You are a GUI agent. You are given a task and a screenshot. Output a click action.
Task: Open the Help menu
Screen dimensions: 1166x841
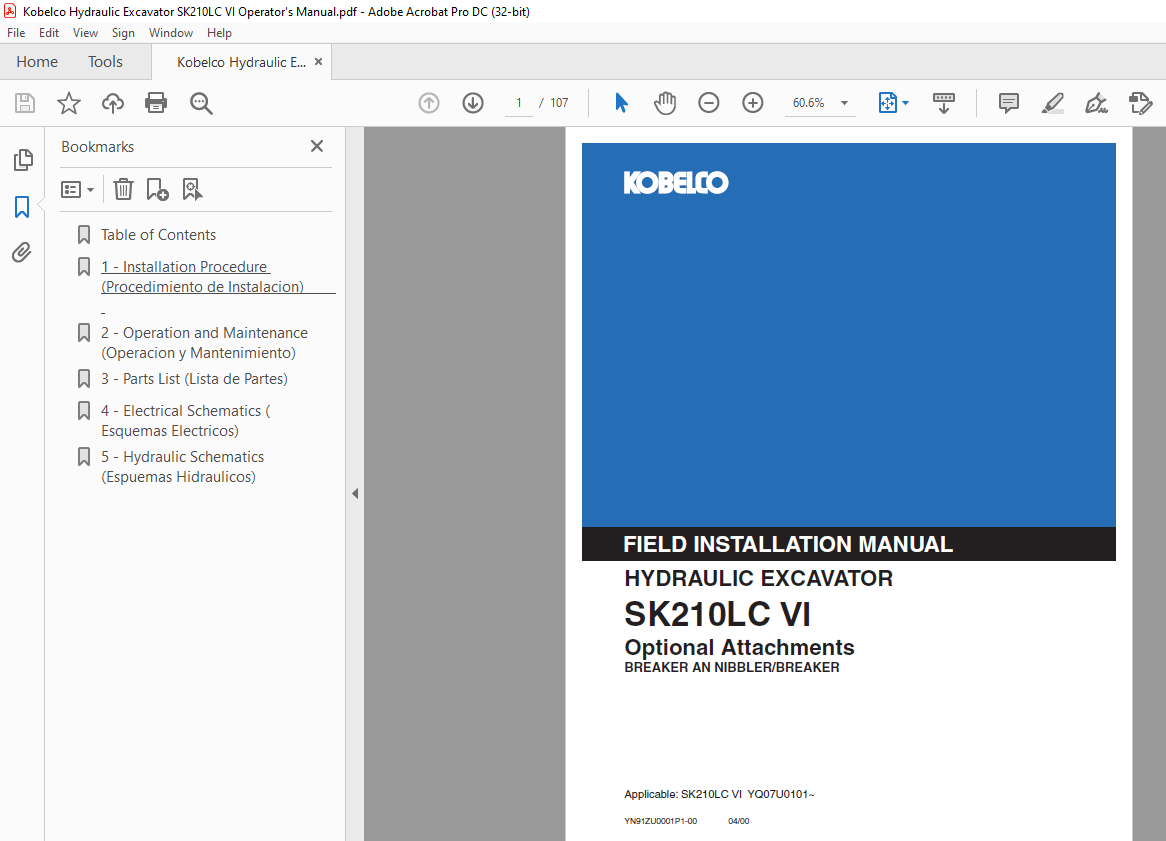coord(219,33)
